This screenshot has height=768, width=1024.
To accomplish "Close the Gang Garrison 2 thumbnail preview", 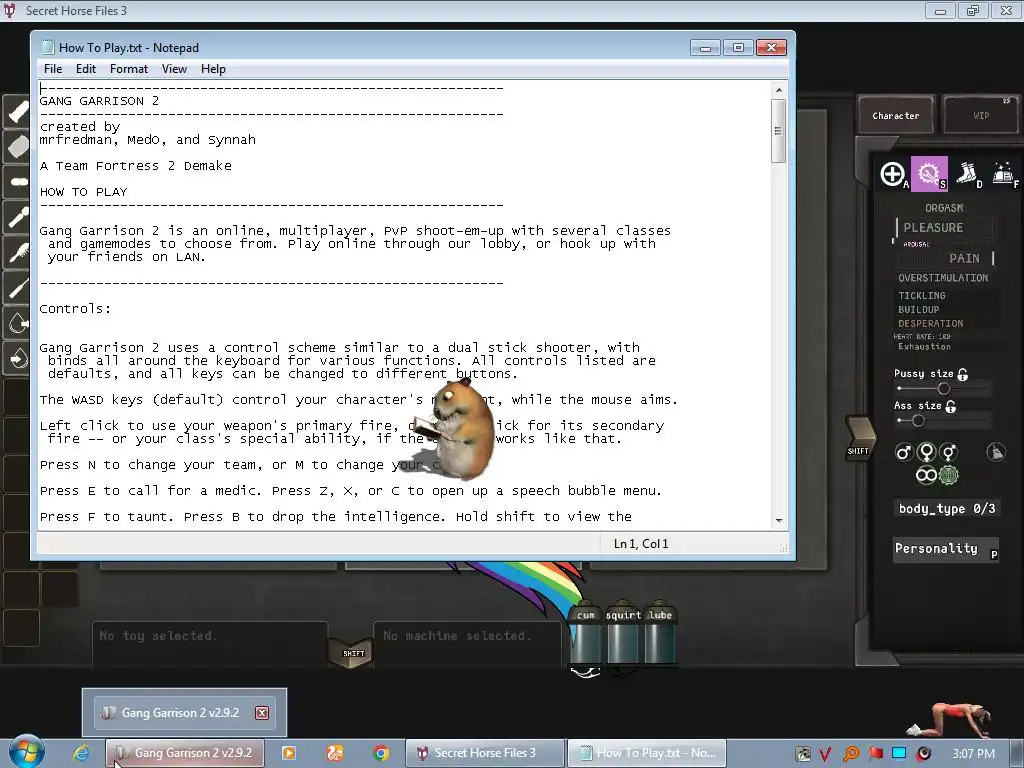I will point(262,712).
